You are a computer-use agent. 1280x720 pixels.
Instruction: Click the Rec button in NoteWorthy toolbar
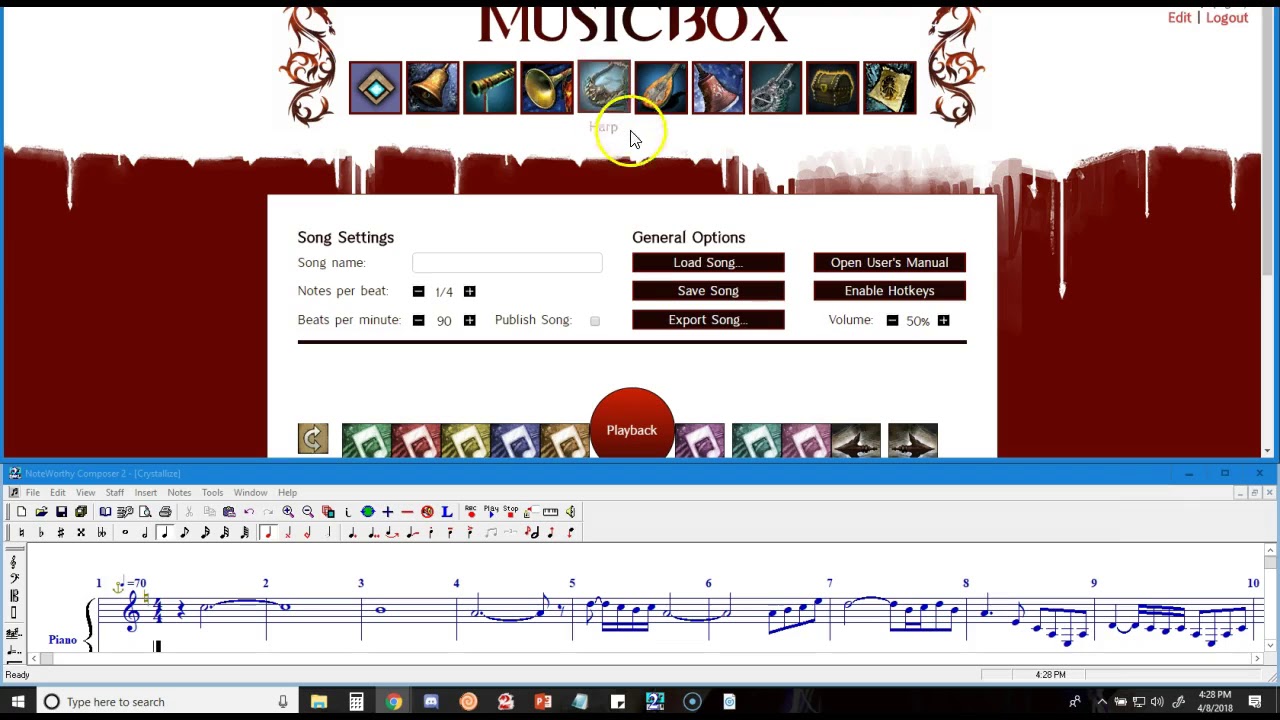pyautogui.click(x=471, y=512)
